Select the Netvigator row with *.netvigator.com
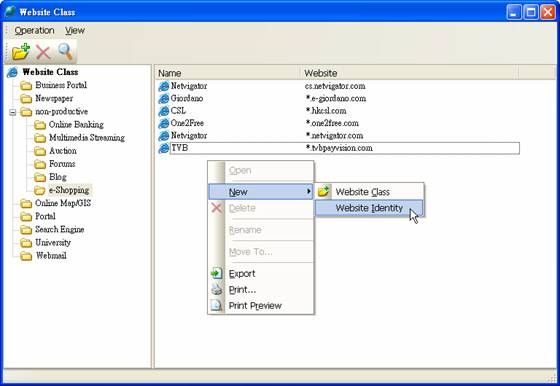This screenshot has width=560, height=386. 339,136
